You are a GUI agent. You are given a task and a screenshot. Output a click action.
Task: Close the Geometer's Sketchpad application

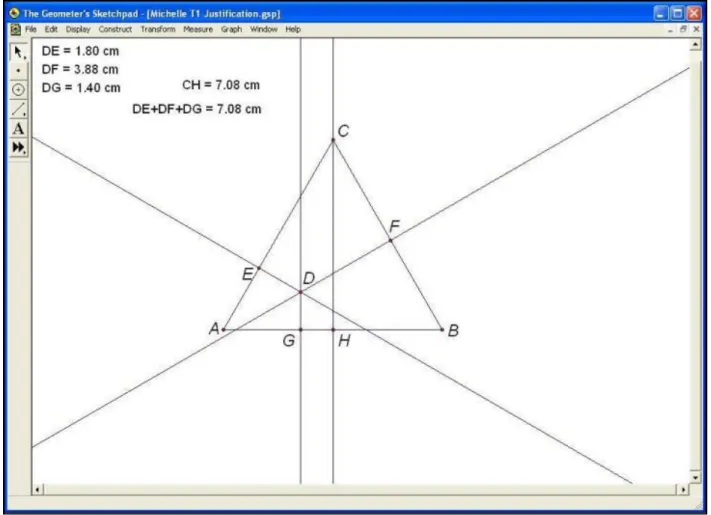click(x=694, y=13)
